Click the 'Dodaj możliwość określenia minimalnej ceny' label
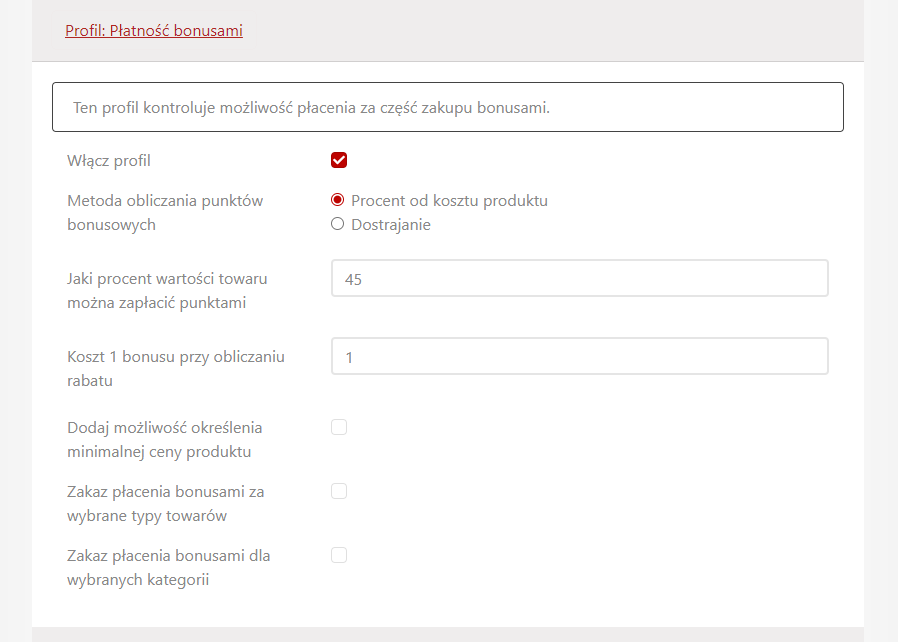The image size is (898, 642). [x=165, y=439]
